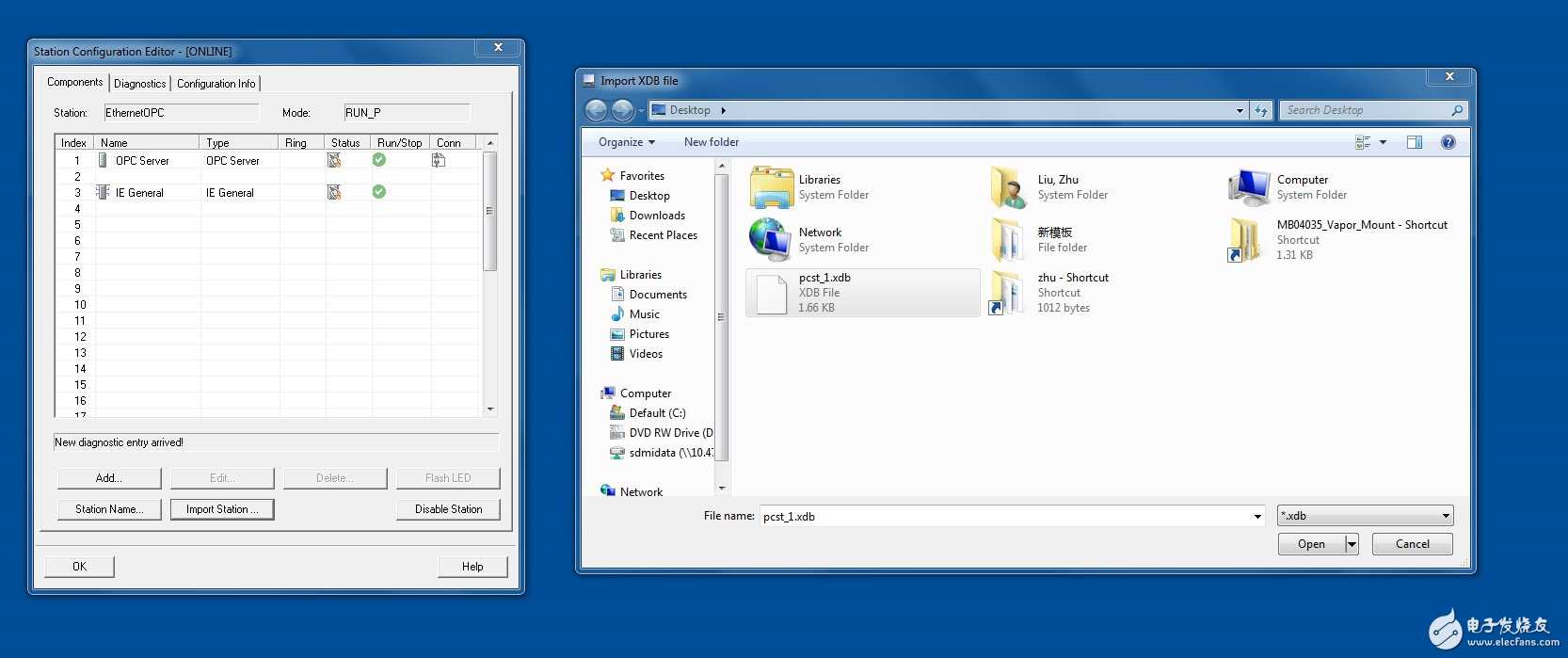Open Recent Places in navigation pane
1568x658 pixels.
click(x=653, y=235)
